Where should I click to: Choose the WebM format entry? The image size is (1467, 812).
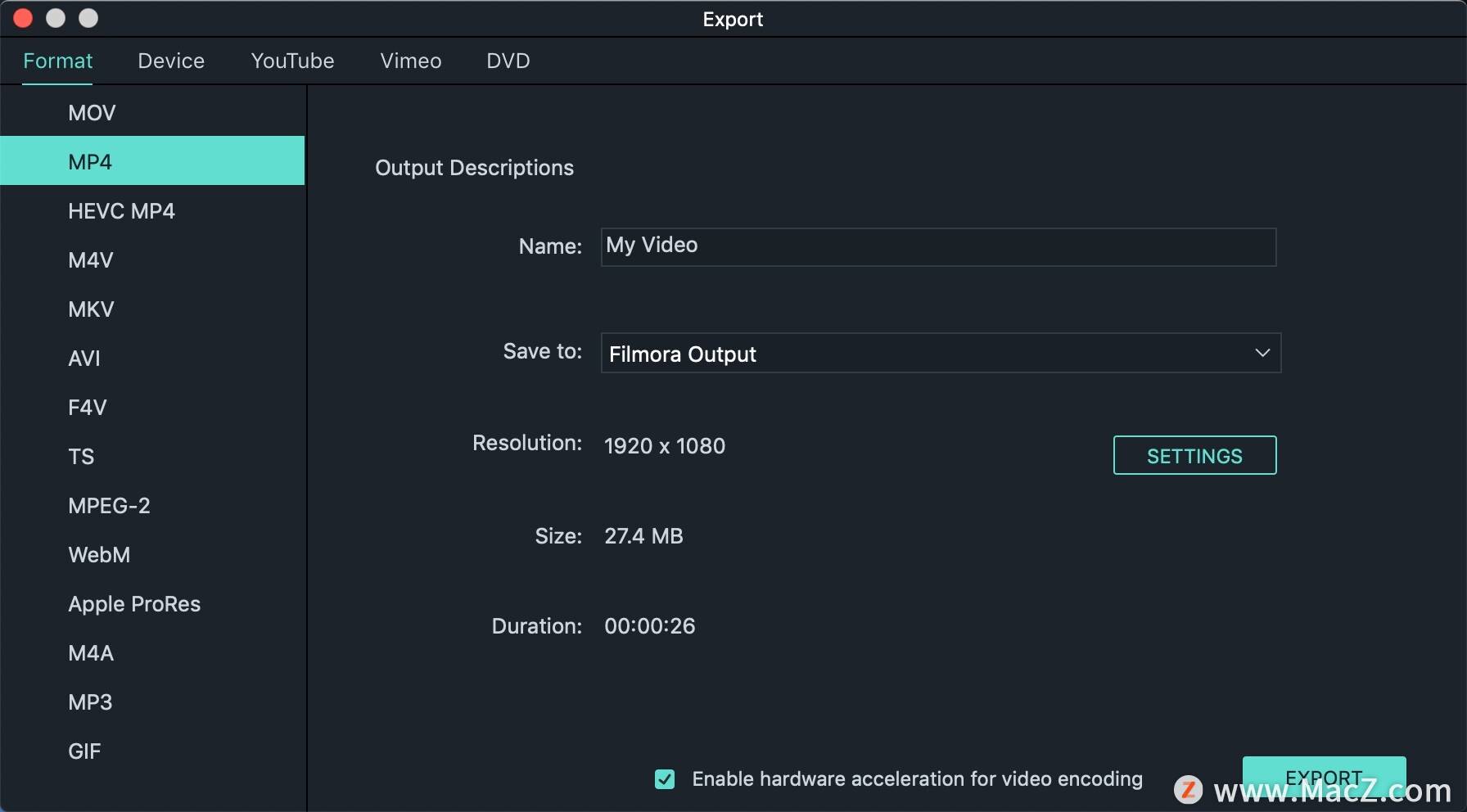(152, 555)
